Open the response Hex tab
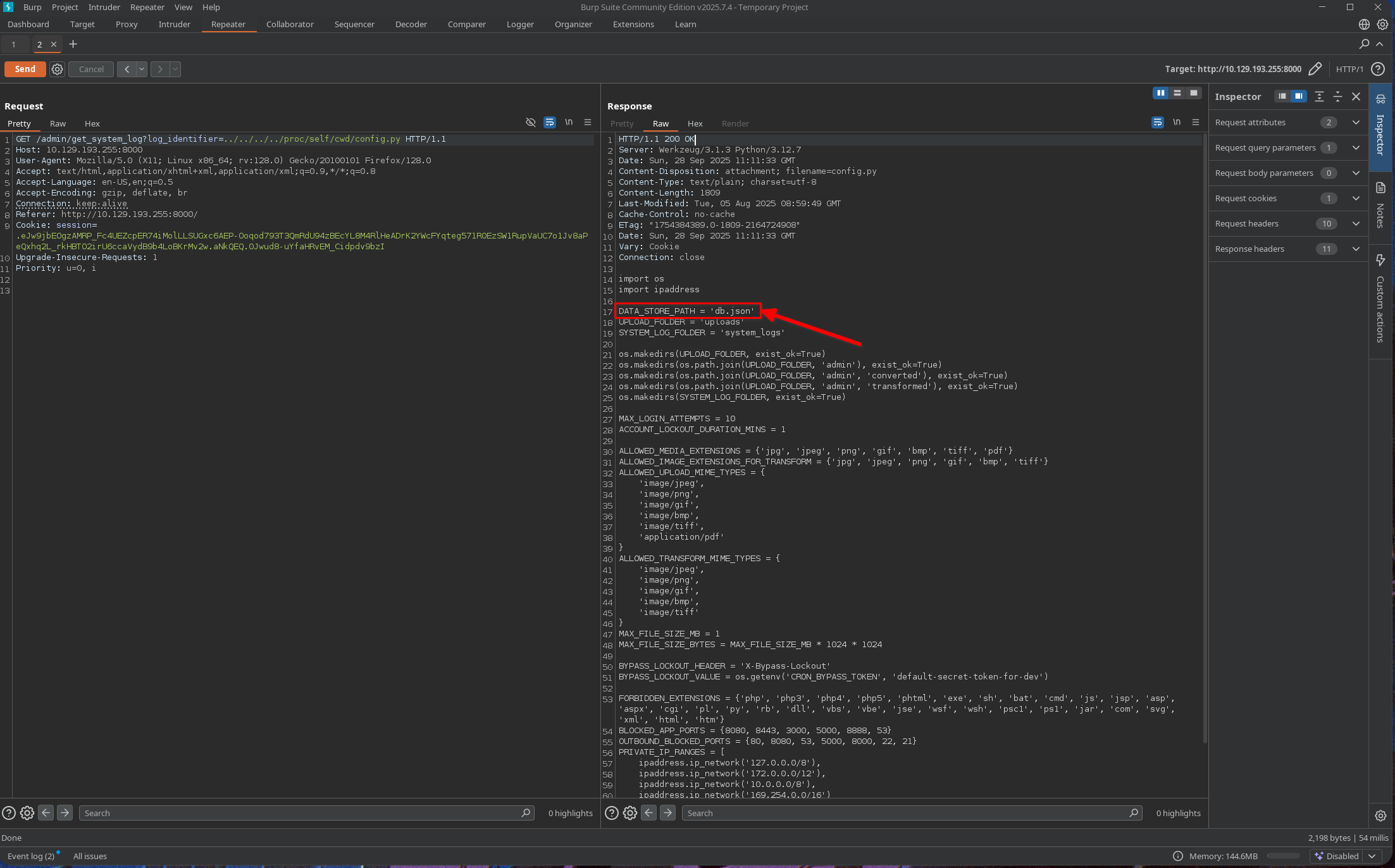 (x=695, y=123)
